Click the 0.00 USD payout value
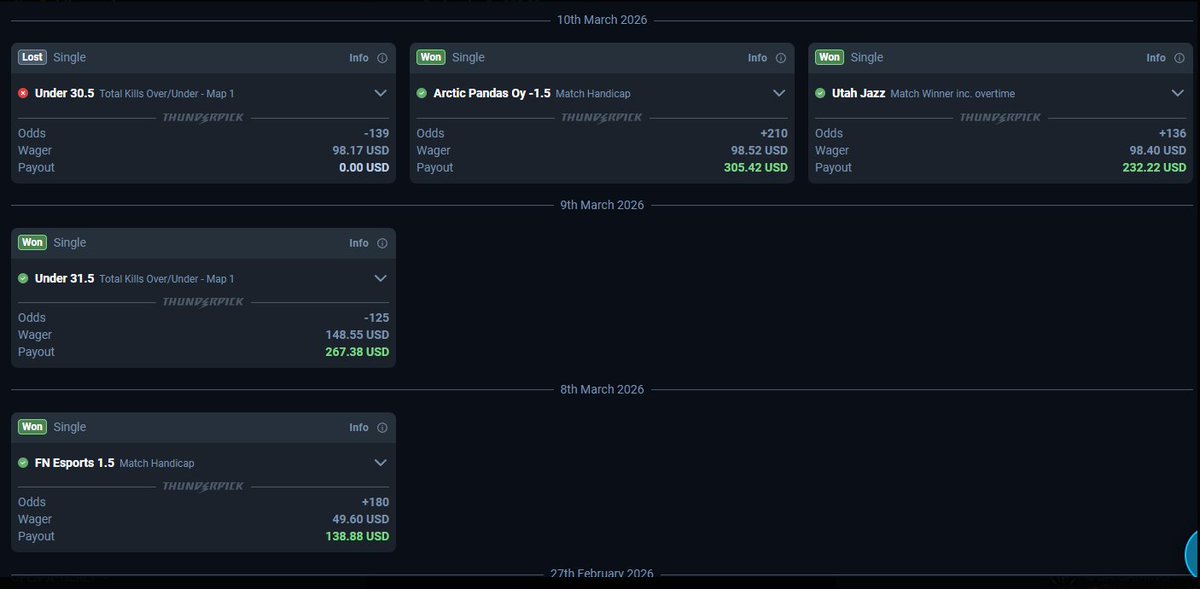Viewport: 1200px width, 589px height. (364, 167)
